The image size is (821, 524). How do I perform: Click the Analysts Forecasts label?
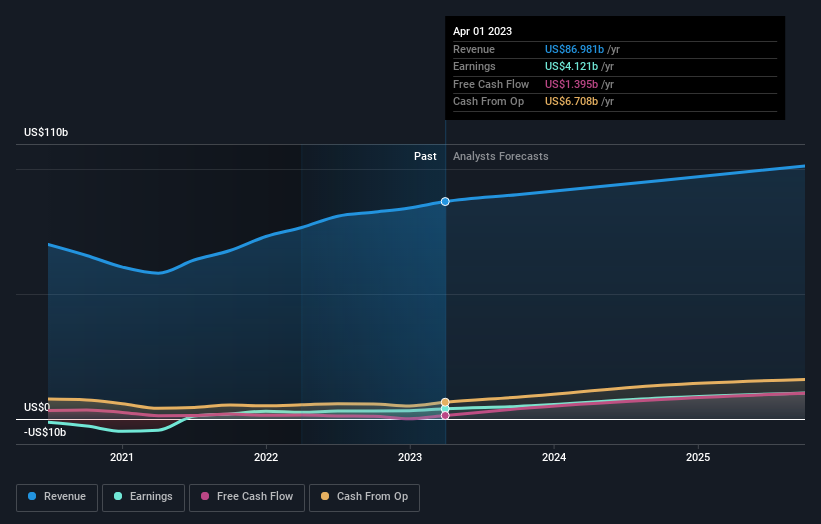(x=501, y=157)
